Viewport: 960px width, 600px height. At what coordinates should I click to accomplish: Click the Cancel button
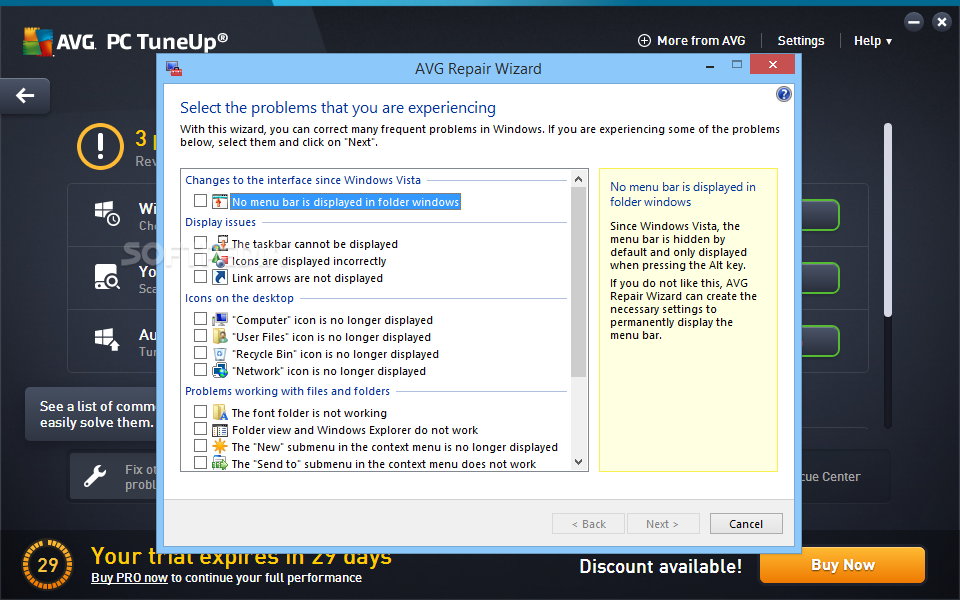(x=746, y=524)
